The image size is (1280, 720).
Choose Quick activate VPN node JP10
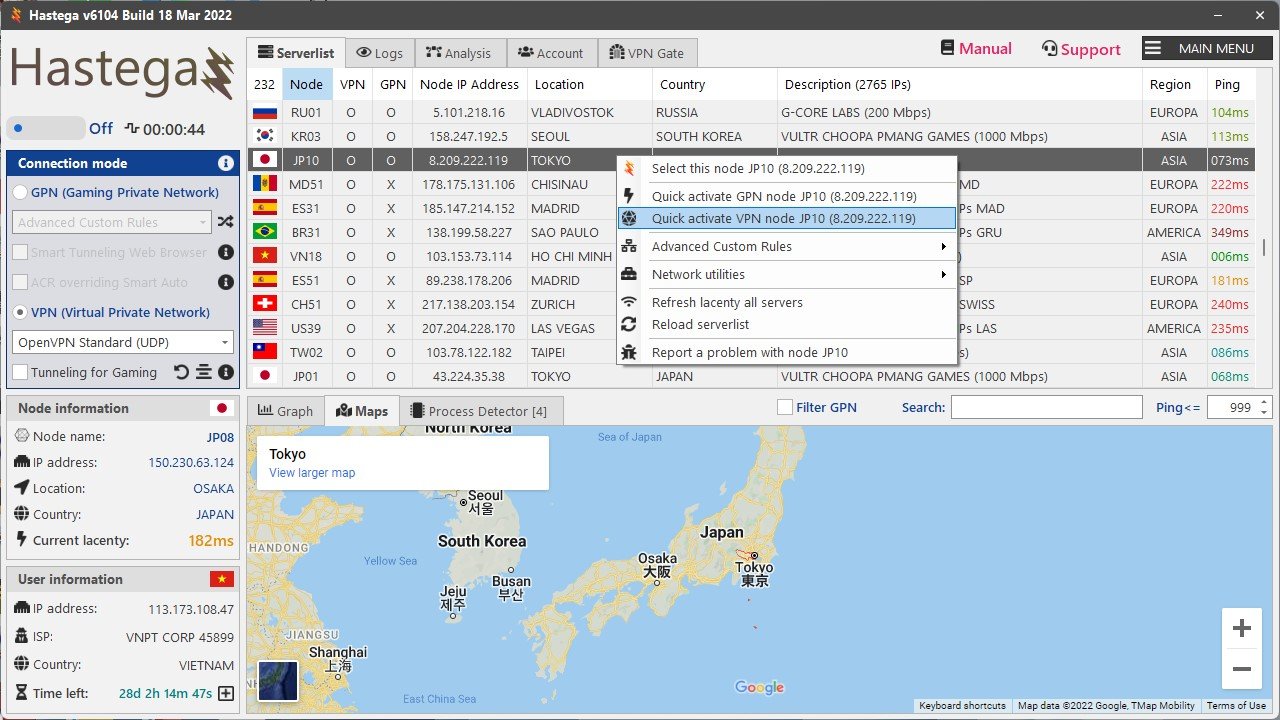pyautogui.click(x=787, y=218)
